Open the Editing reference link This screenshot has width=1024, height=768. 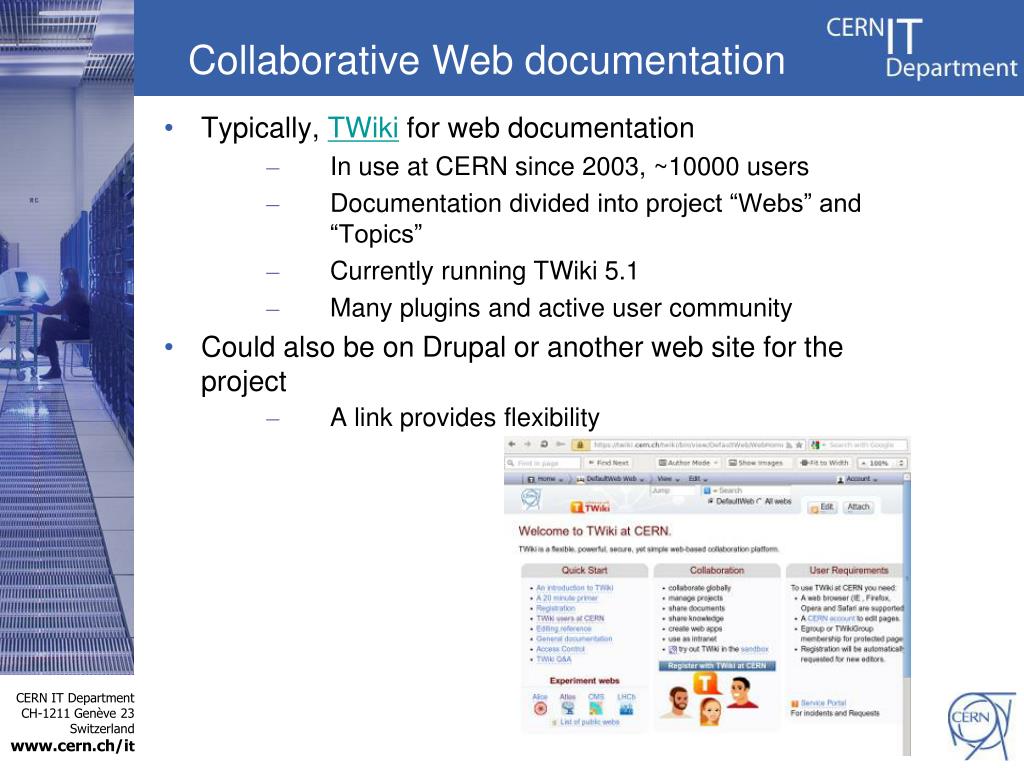(x=564, y=628)
